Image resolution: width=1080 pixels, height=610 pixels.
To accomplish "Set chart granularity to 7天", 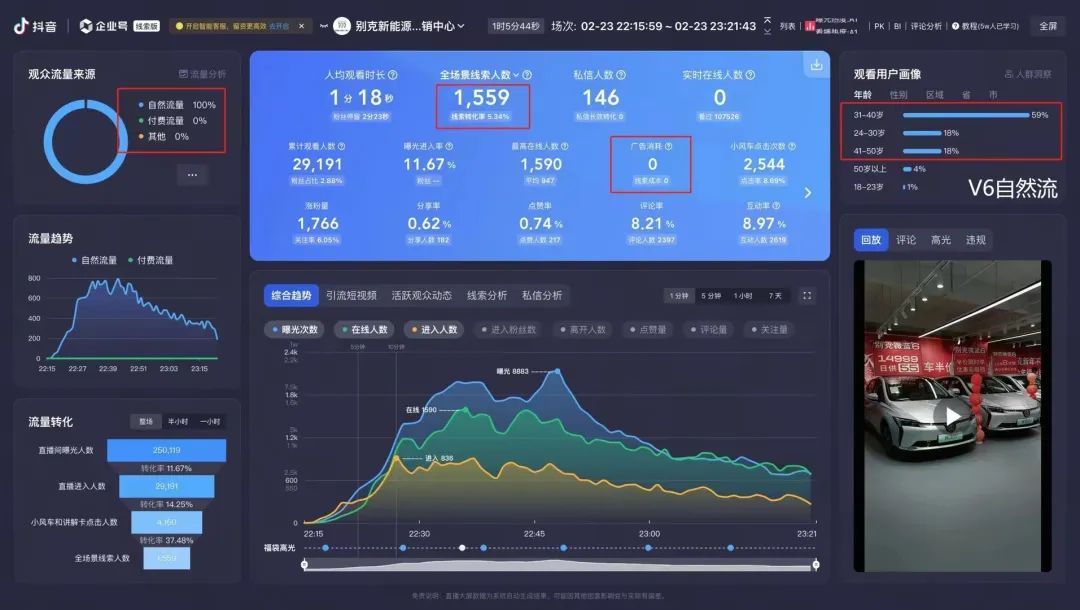I will pos(775,296).
